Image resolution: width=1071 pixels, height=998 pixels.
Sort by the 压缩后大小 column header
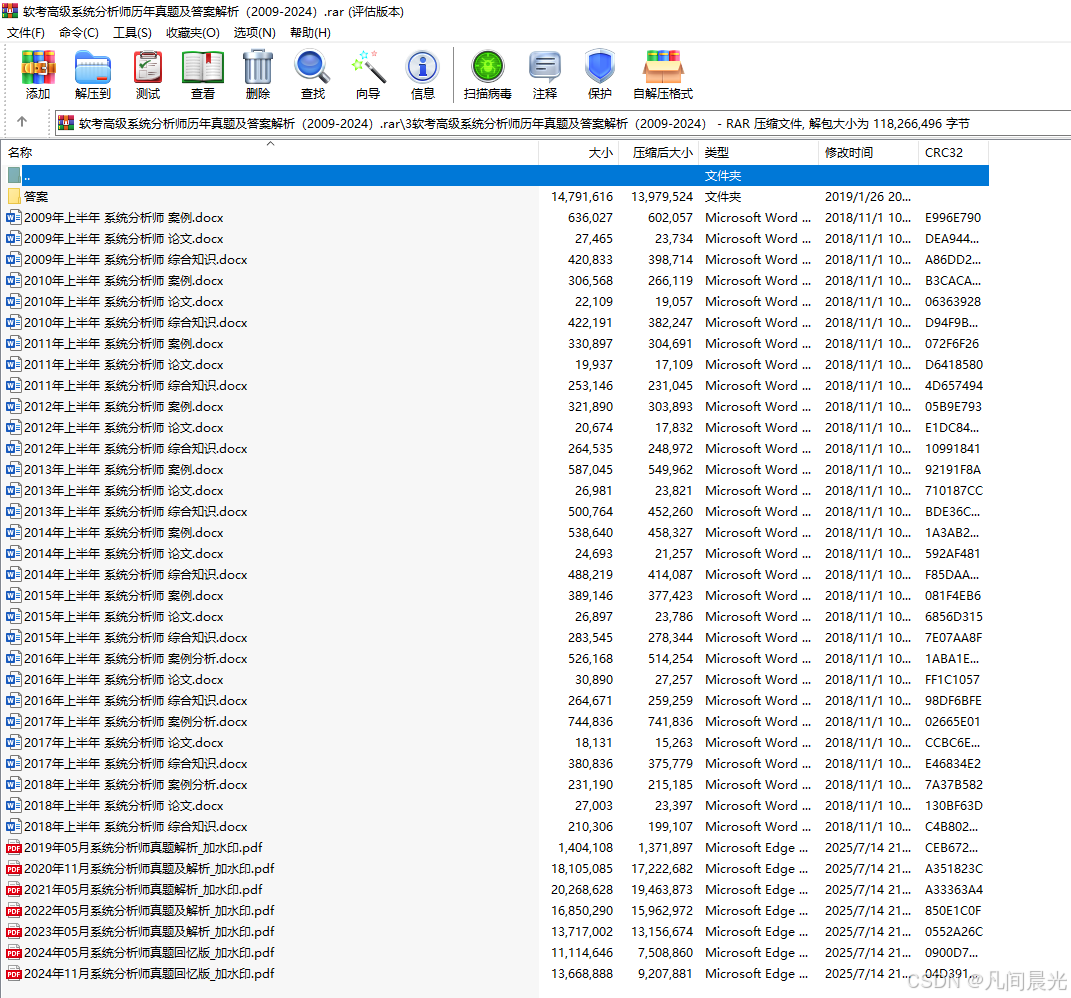pyautogui.click(x=658, y=153)
